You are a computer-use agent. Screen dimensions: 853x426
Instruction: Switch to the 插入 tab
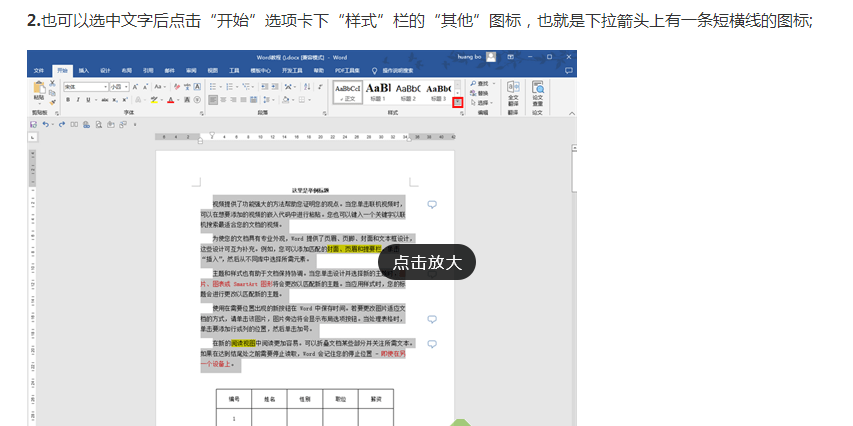pyautogui.click(x=84, y=71)
